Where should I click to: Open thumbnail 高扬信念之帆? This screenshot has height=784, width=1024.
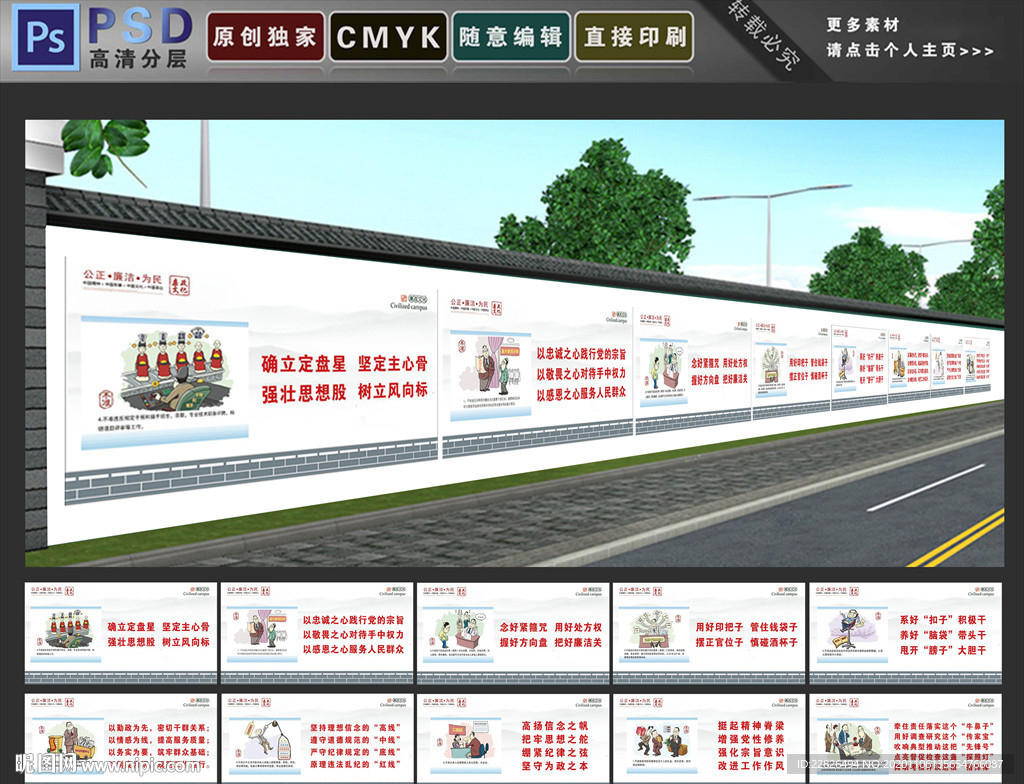coord(513,738)
